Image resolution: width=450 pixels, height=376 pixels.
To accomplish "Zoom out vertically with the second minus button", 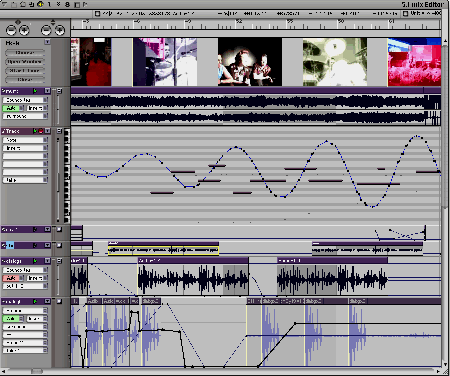I will click(x=46, y=31).
